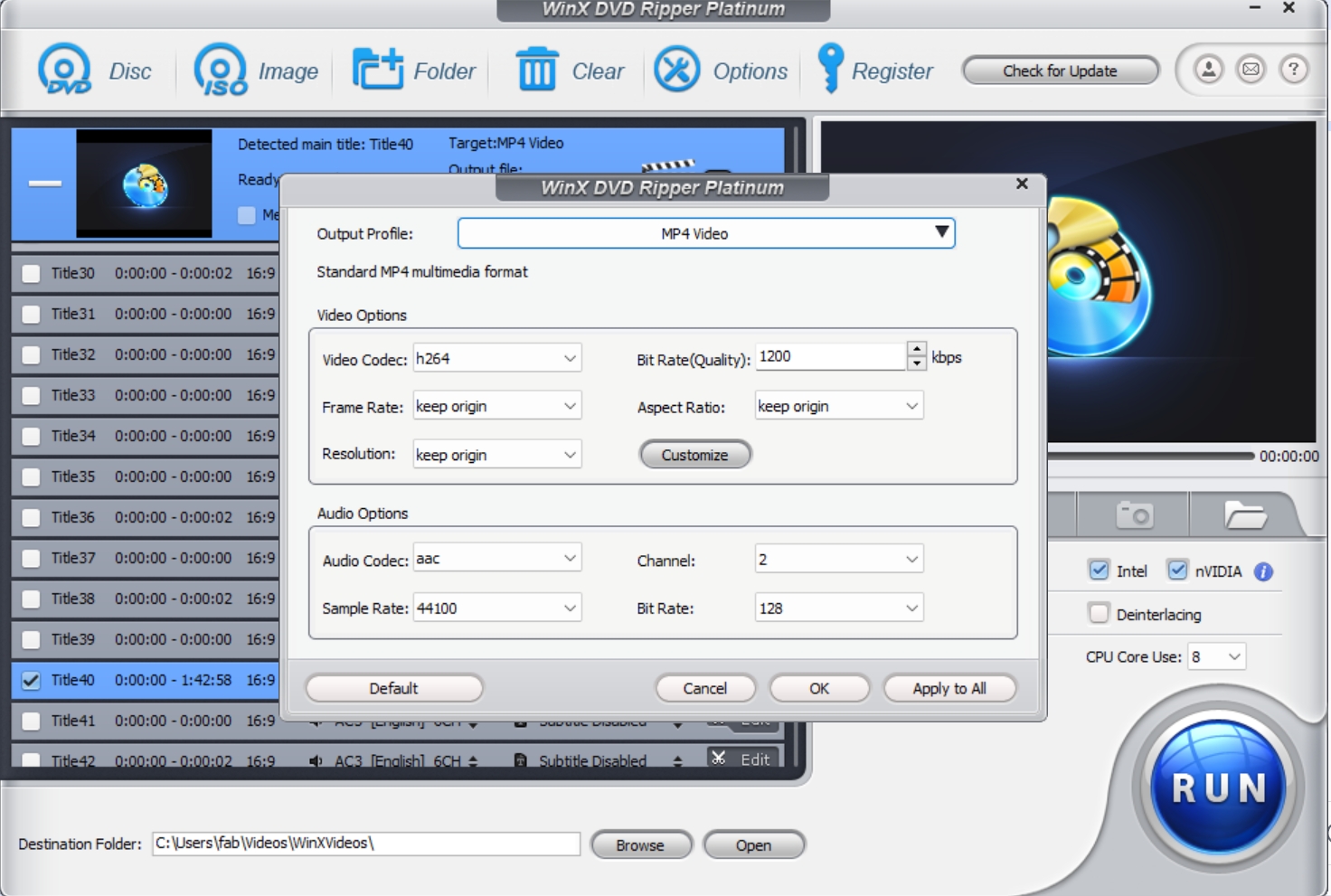Click the Destination Folder path field
1331x896 pixels.
pos(365,844)
